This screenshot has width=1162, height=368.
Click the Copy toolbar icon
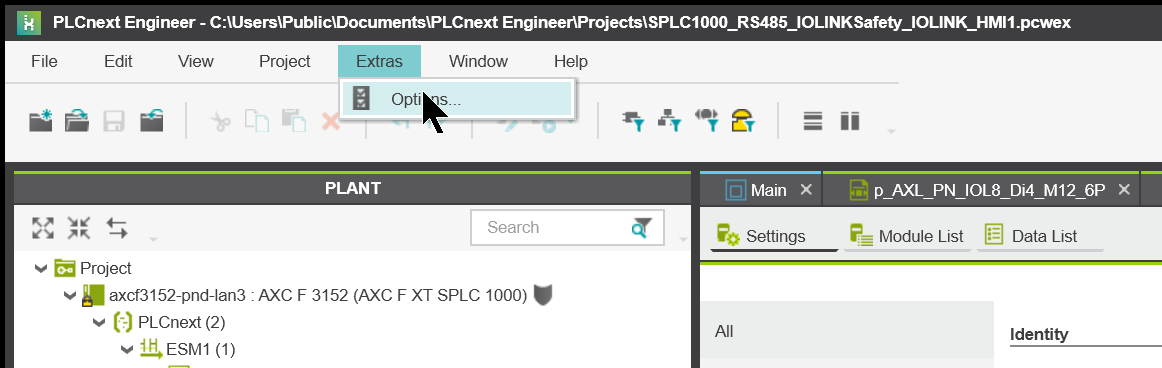[x=256, y=121]
